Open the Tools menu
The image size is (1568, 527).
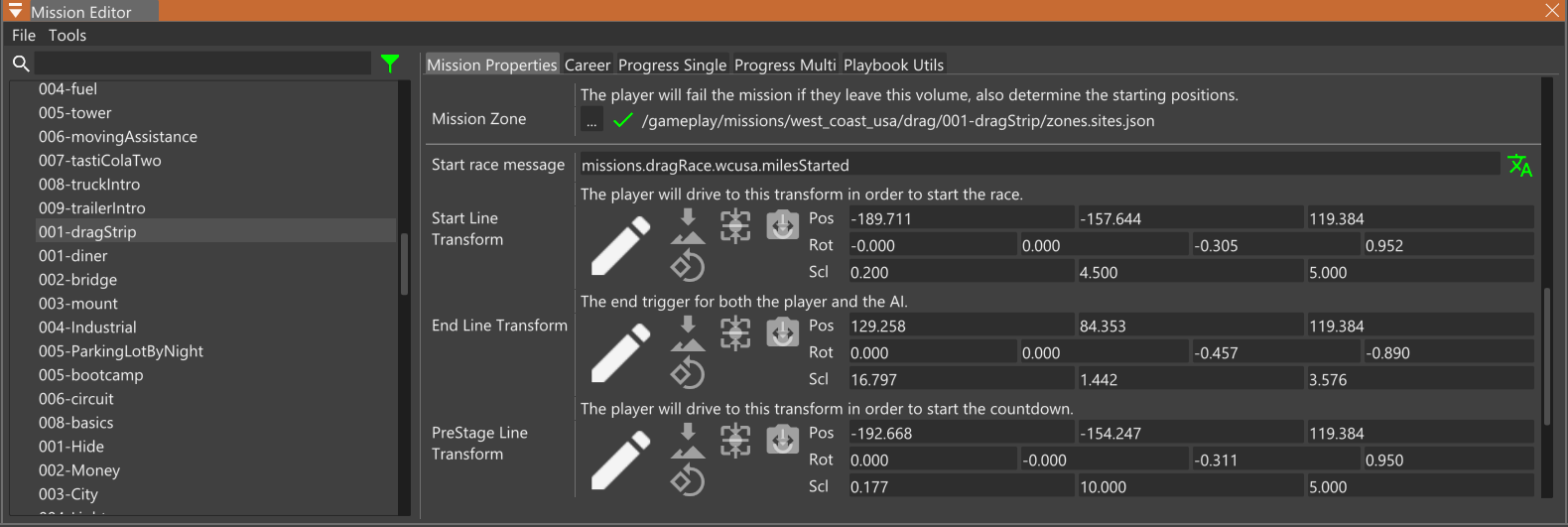pyautogui.click(x=67, y=36)
